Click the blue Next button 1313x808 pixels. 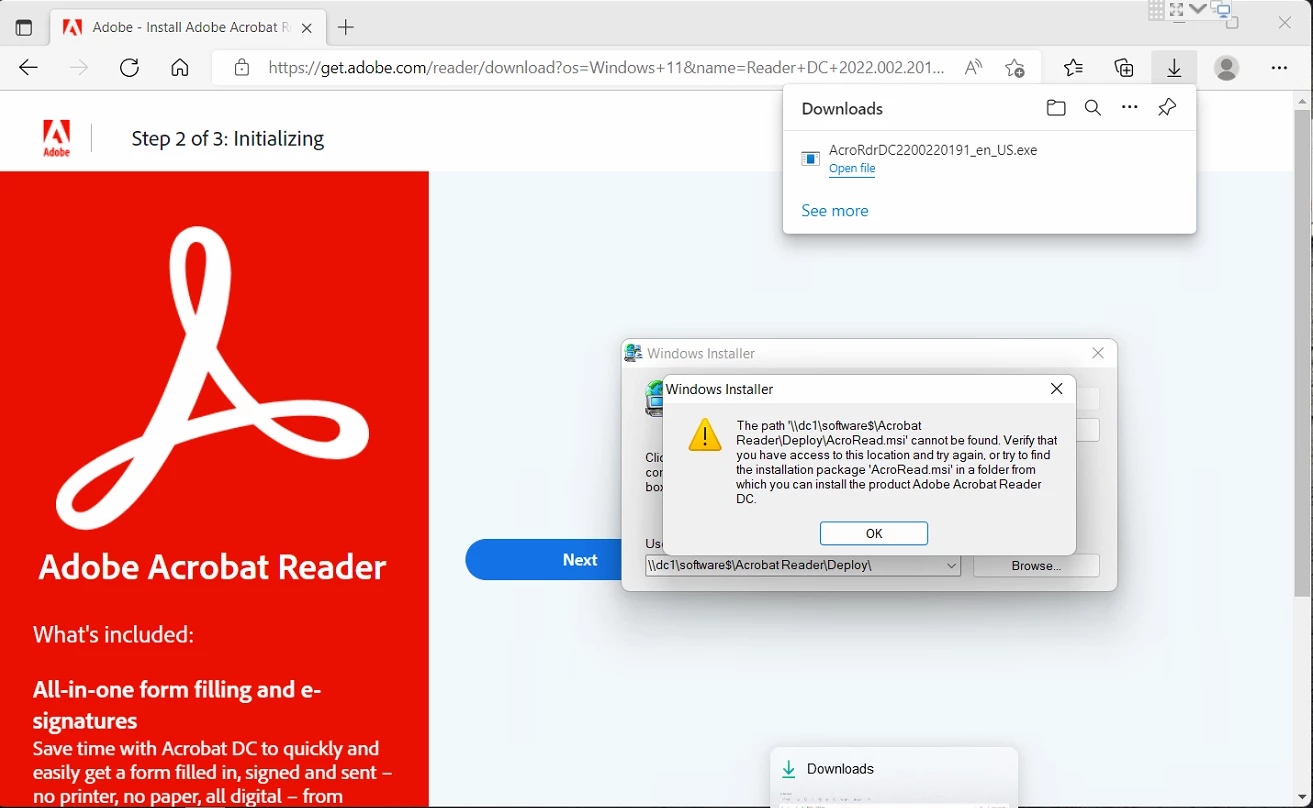(x=544, y=560)
